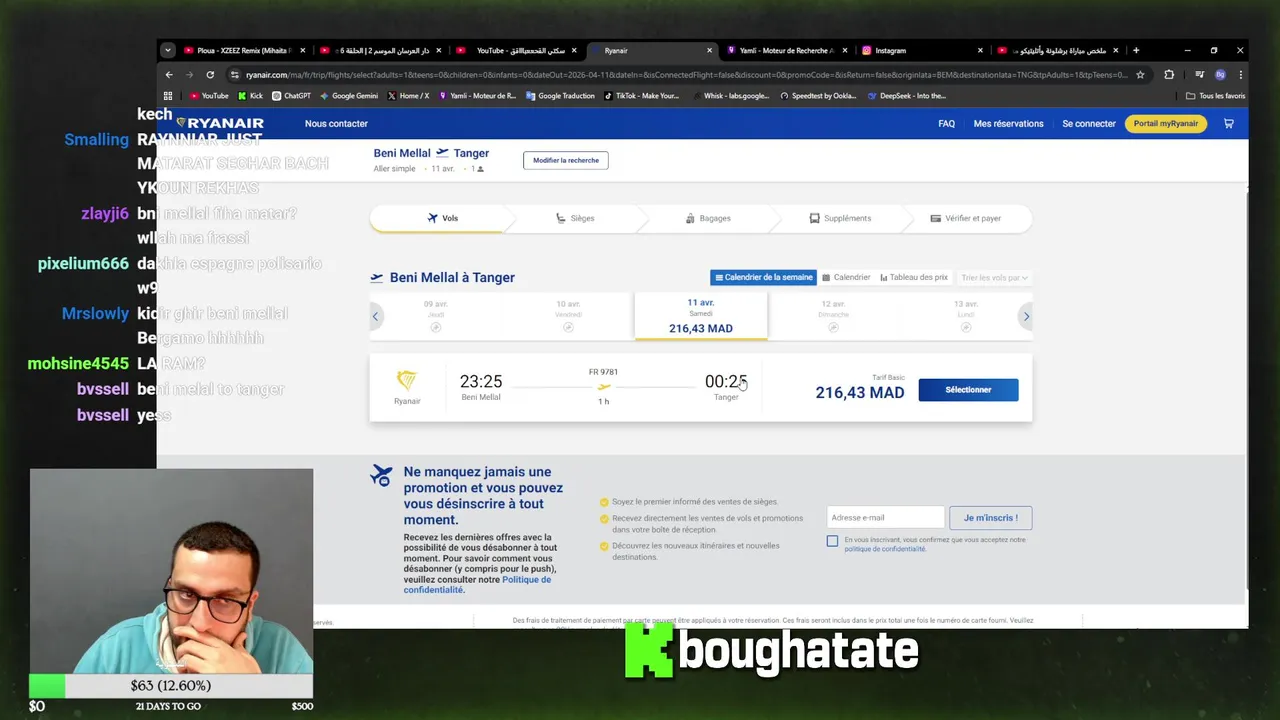Open the site info icon in address bar
Viewport: 1280px width, 720px height.
pyautogui.click(x=235, y=75)
